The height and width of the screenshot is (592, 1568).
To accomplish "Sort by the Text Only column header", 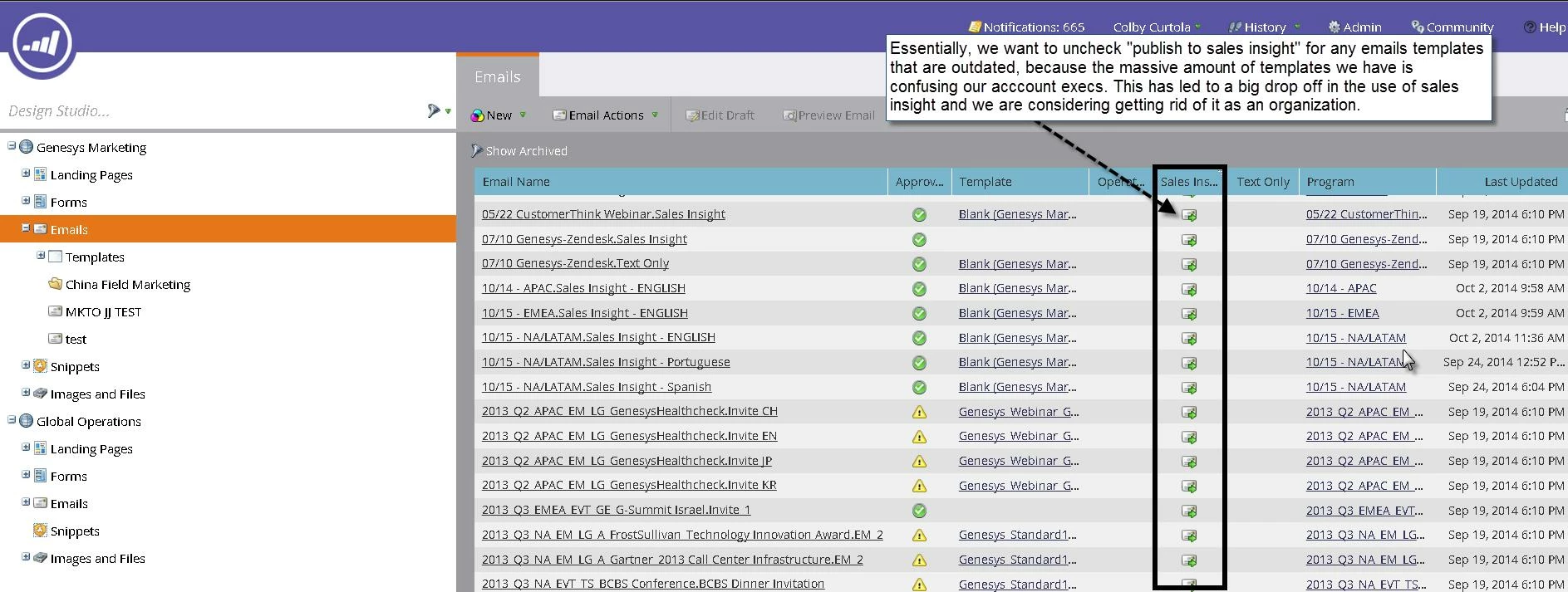I will (1263, 182).
